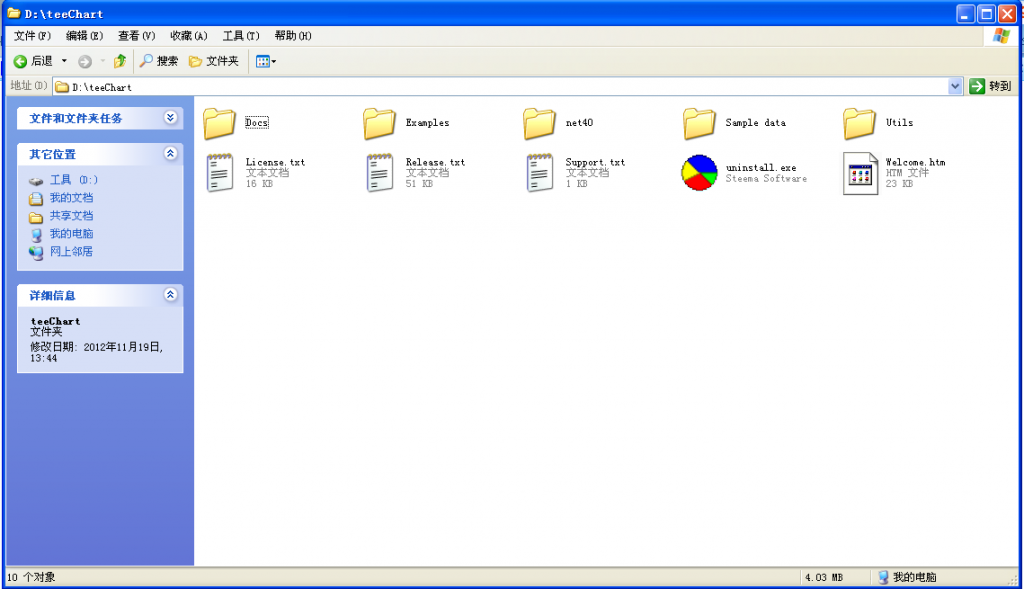Open 共享文档 link in sidebar
Image resolution: width=1024 pixels, height=589 pixels.
click(71, 215)
